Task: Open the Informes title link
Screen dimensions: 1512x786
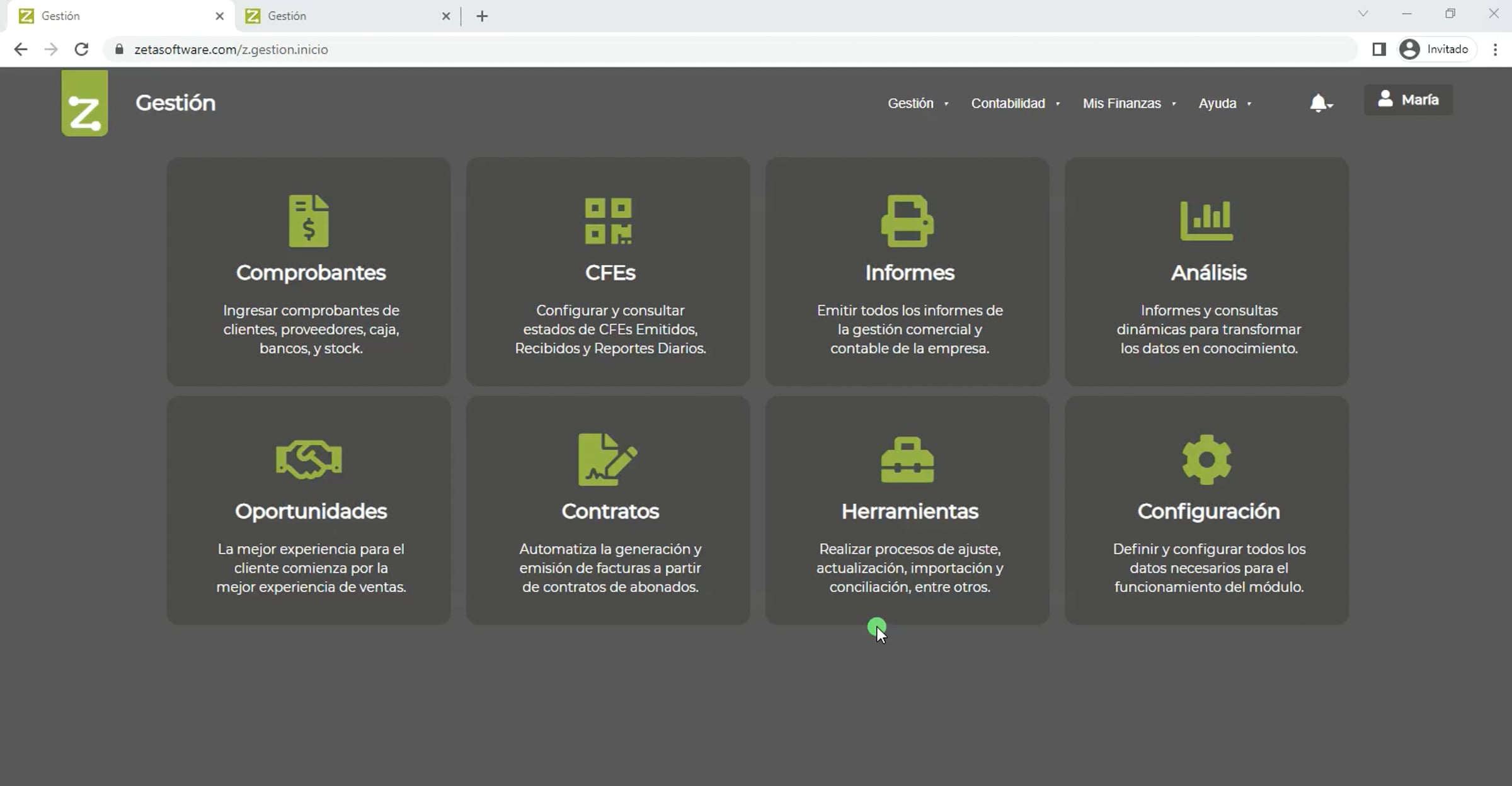Action: coord(910,273)
